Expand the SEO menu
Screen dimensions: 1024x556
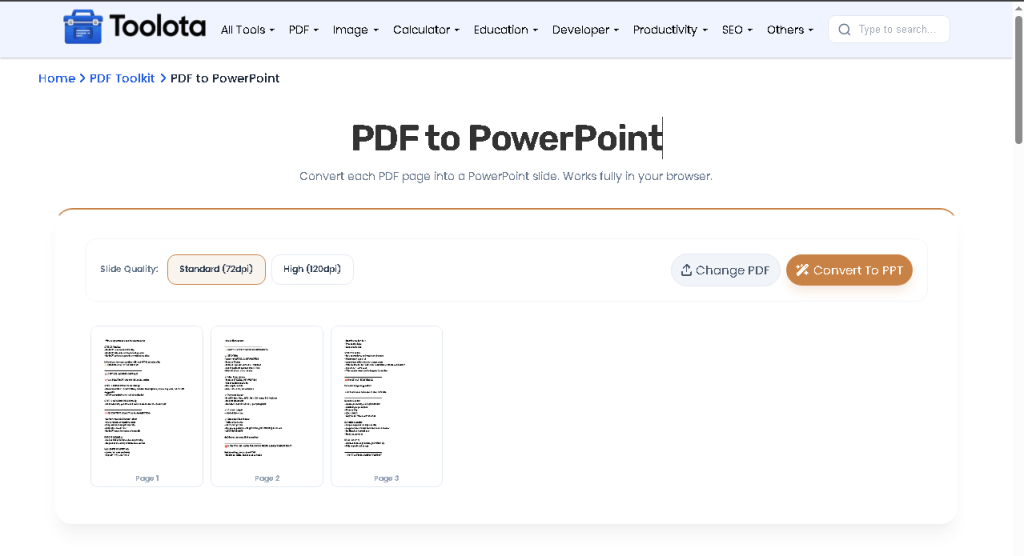(737, 30)
